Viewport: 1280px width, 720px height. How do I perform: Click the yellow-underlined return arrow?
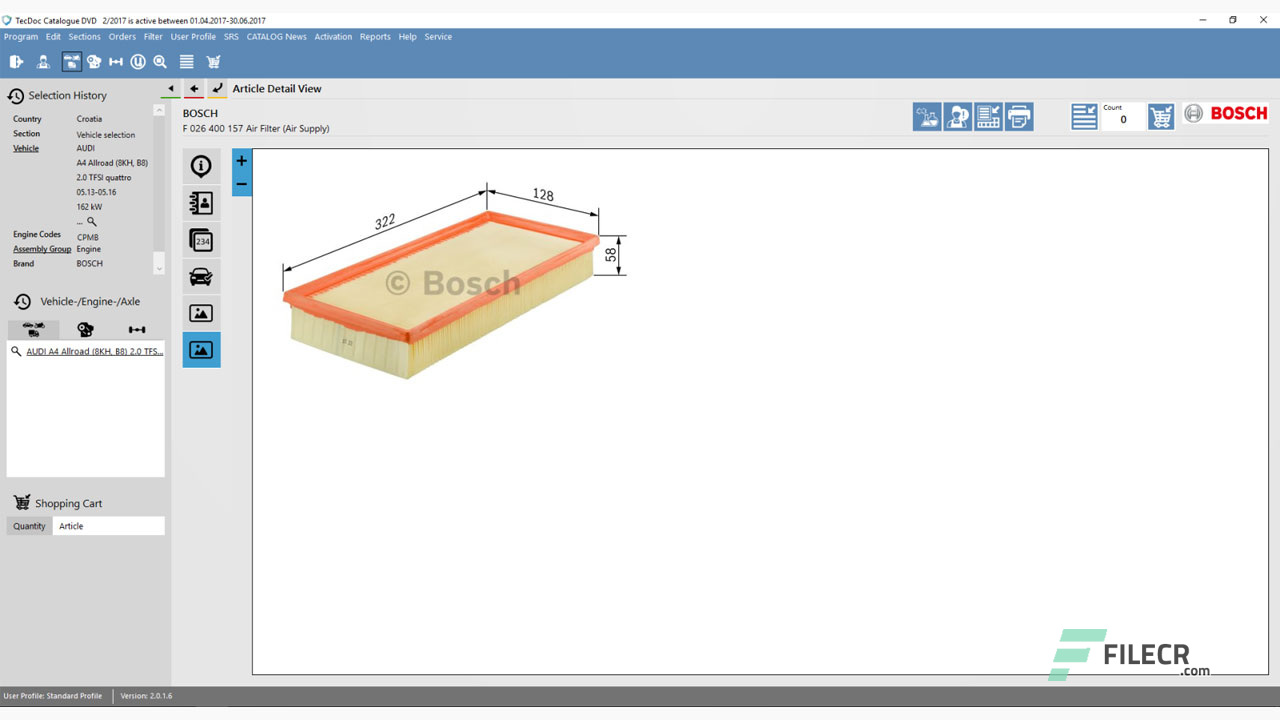[x=217, y=88]
